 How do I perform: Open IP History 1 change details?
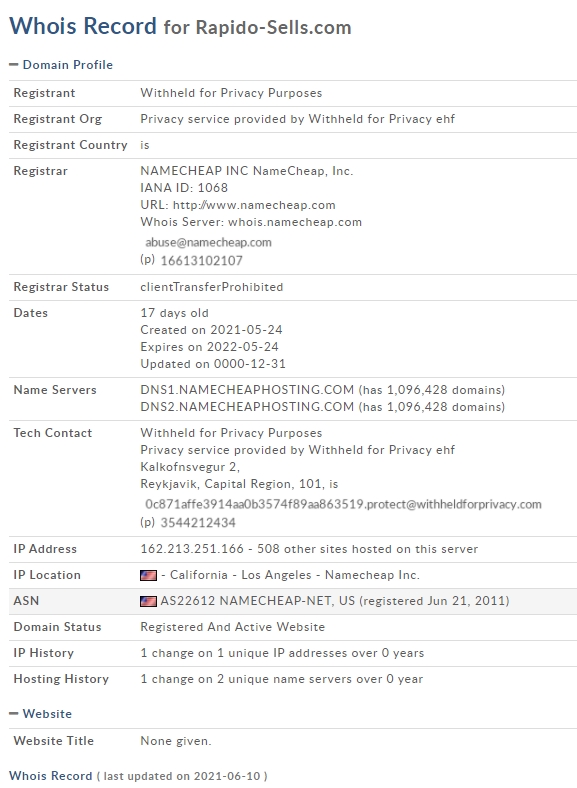coord(282,653)
